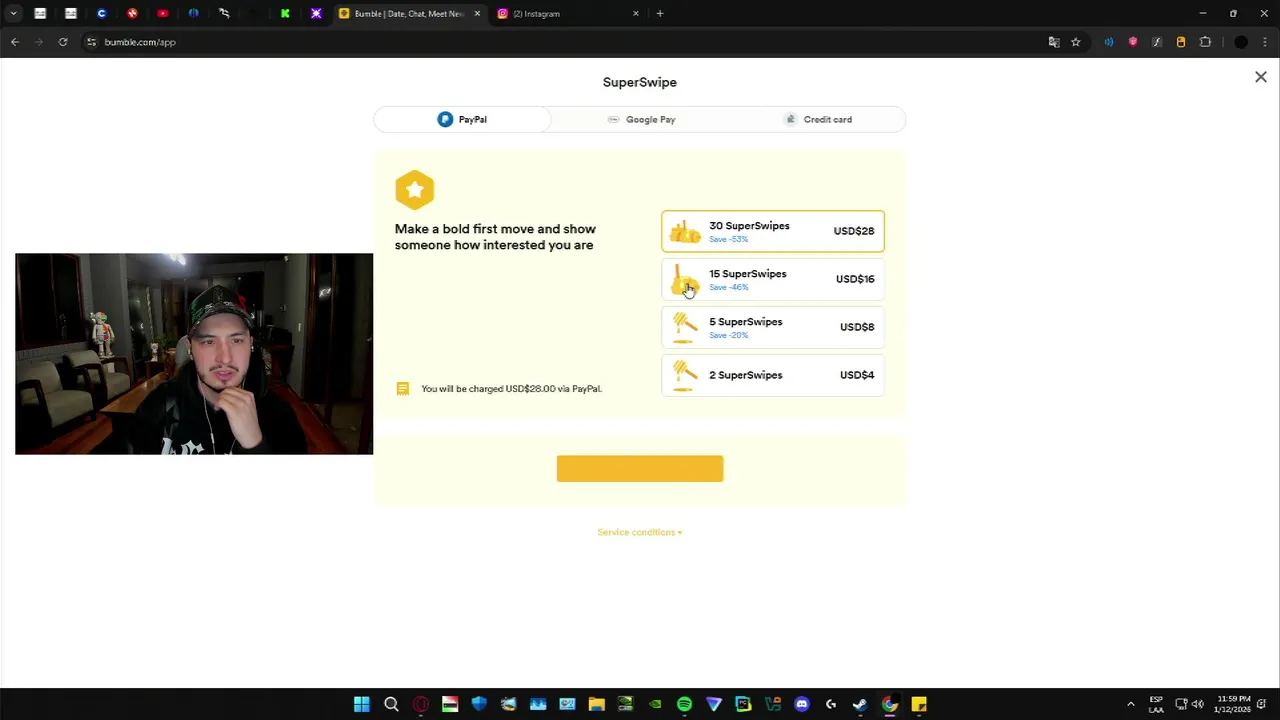Go back to the previous page
The width and height of the screenshot is (1280, 720).
15,42
